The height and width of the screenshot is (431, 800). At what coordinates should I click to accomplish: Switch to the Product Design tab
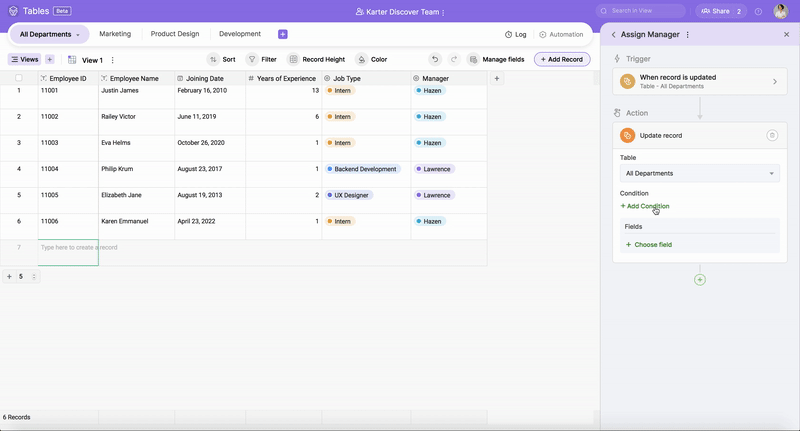174,34
